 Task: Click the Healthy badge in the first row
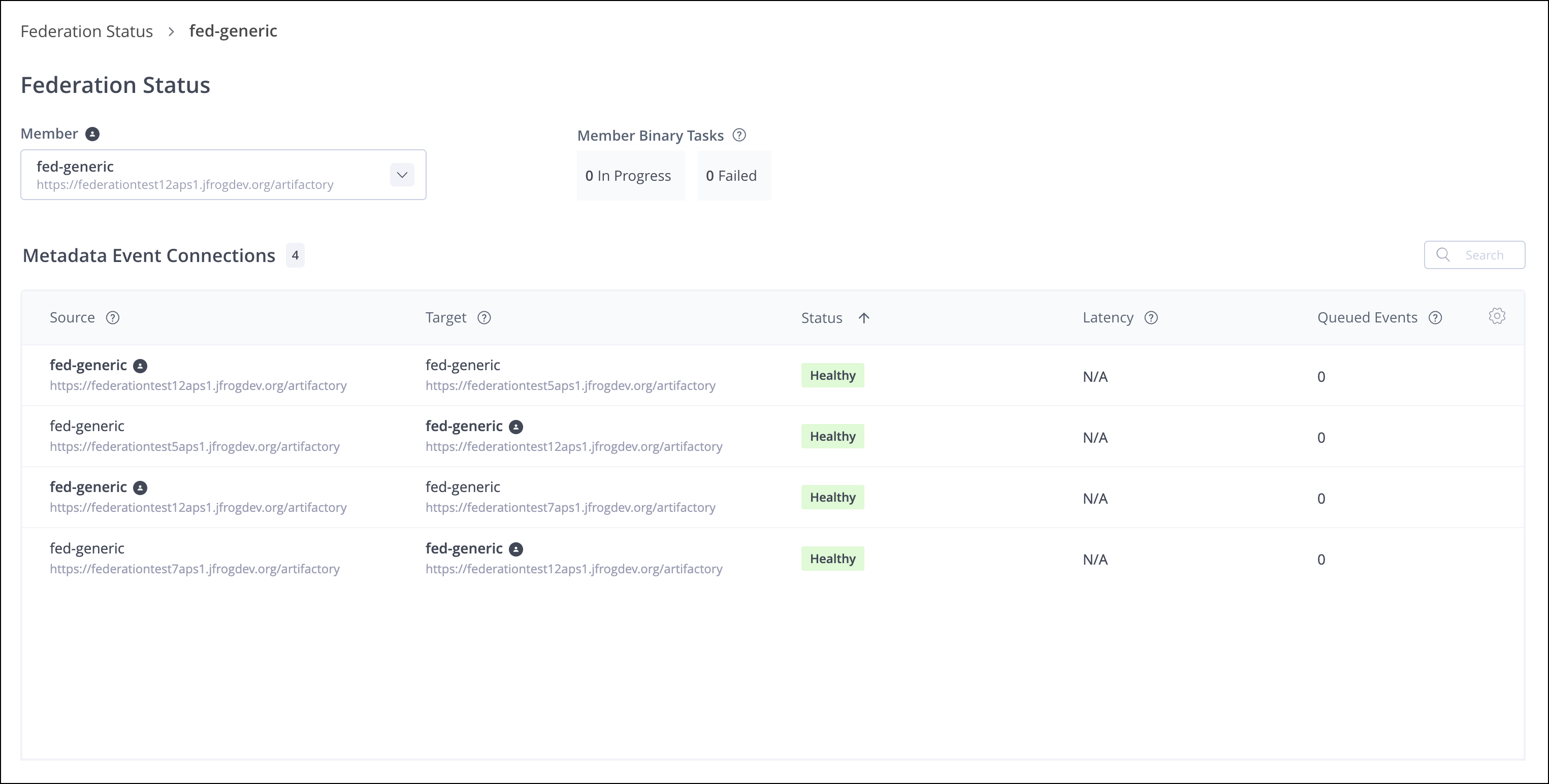click(832, 375)
